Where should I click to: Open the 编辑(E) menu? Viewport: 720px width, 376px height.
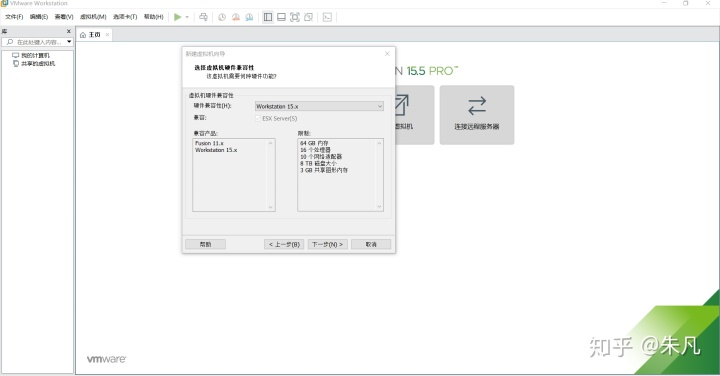[x=39, y=17]
